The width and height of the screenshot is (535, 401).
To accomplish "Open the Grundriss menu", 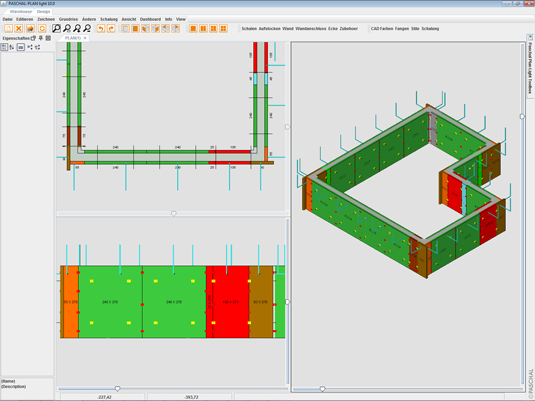I will tap(68, 19).
